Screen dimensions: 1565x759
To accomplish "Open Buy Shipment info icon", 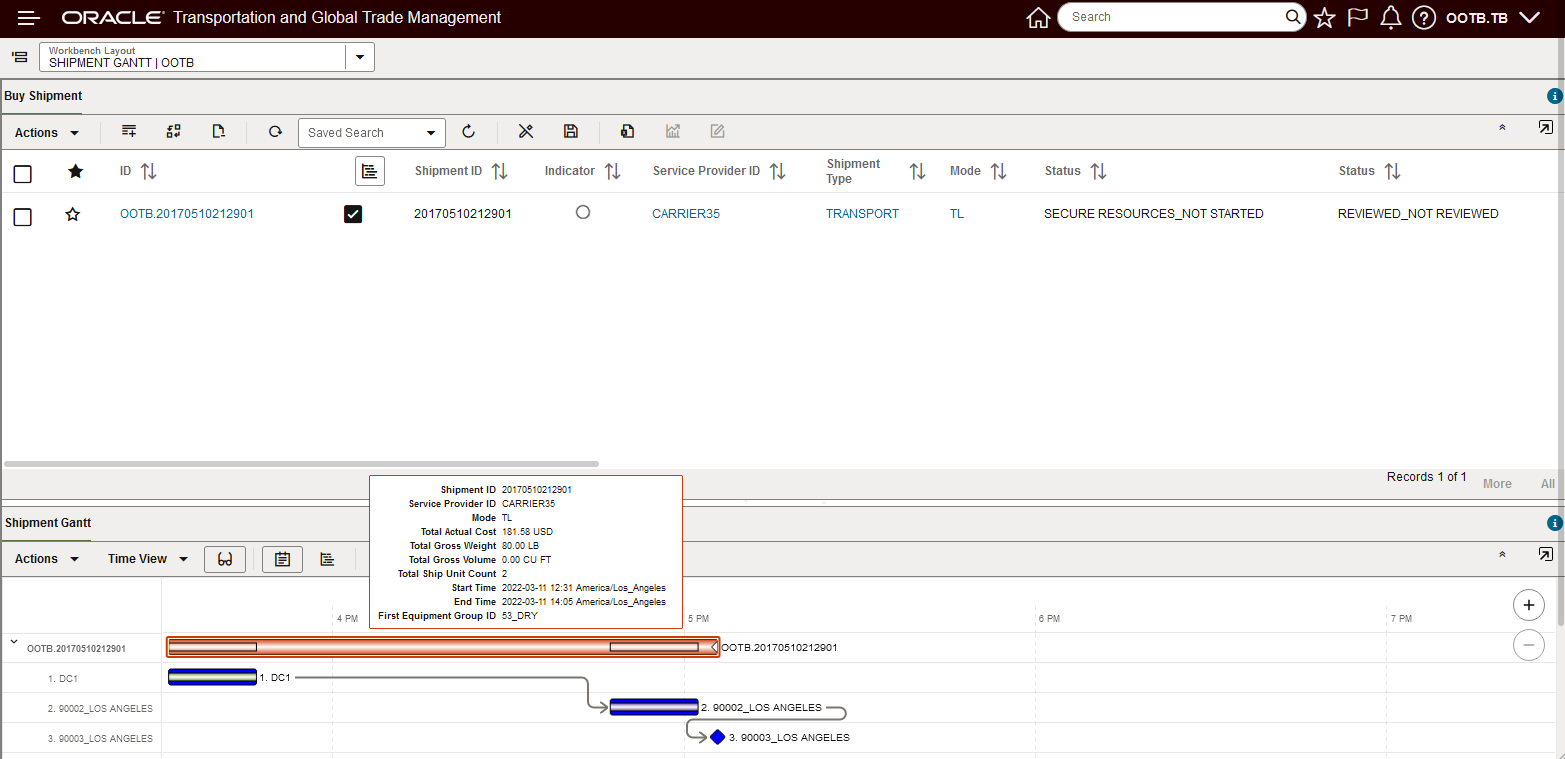I will pyautogui.click(x=1554, y=97).
